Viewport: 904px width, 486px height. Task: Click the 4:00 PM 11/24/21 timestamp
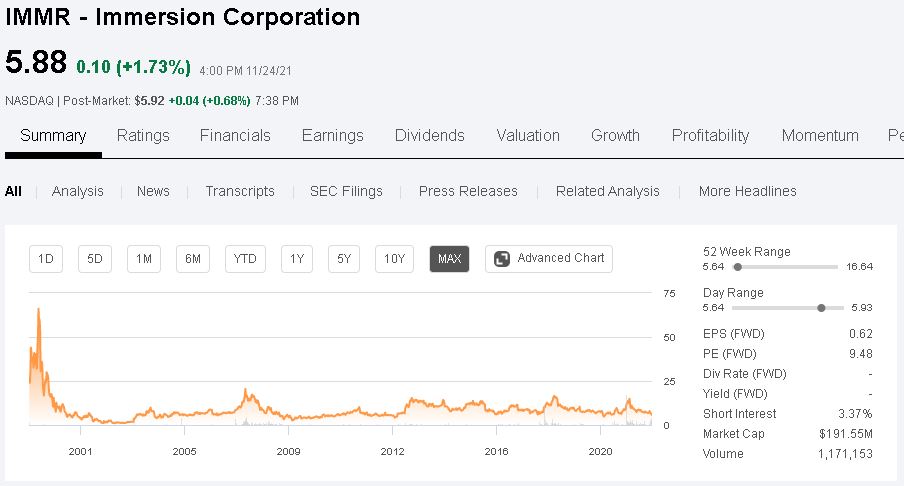point(246,71)
